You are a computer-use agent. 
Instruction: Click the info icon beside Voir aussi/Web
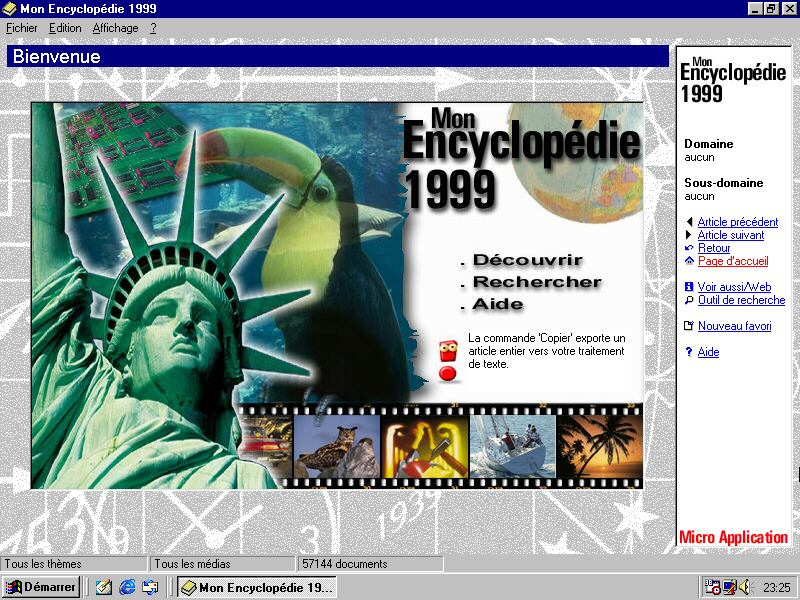(689, 287)
